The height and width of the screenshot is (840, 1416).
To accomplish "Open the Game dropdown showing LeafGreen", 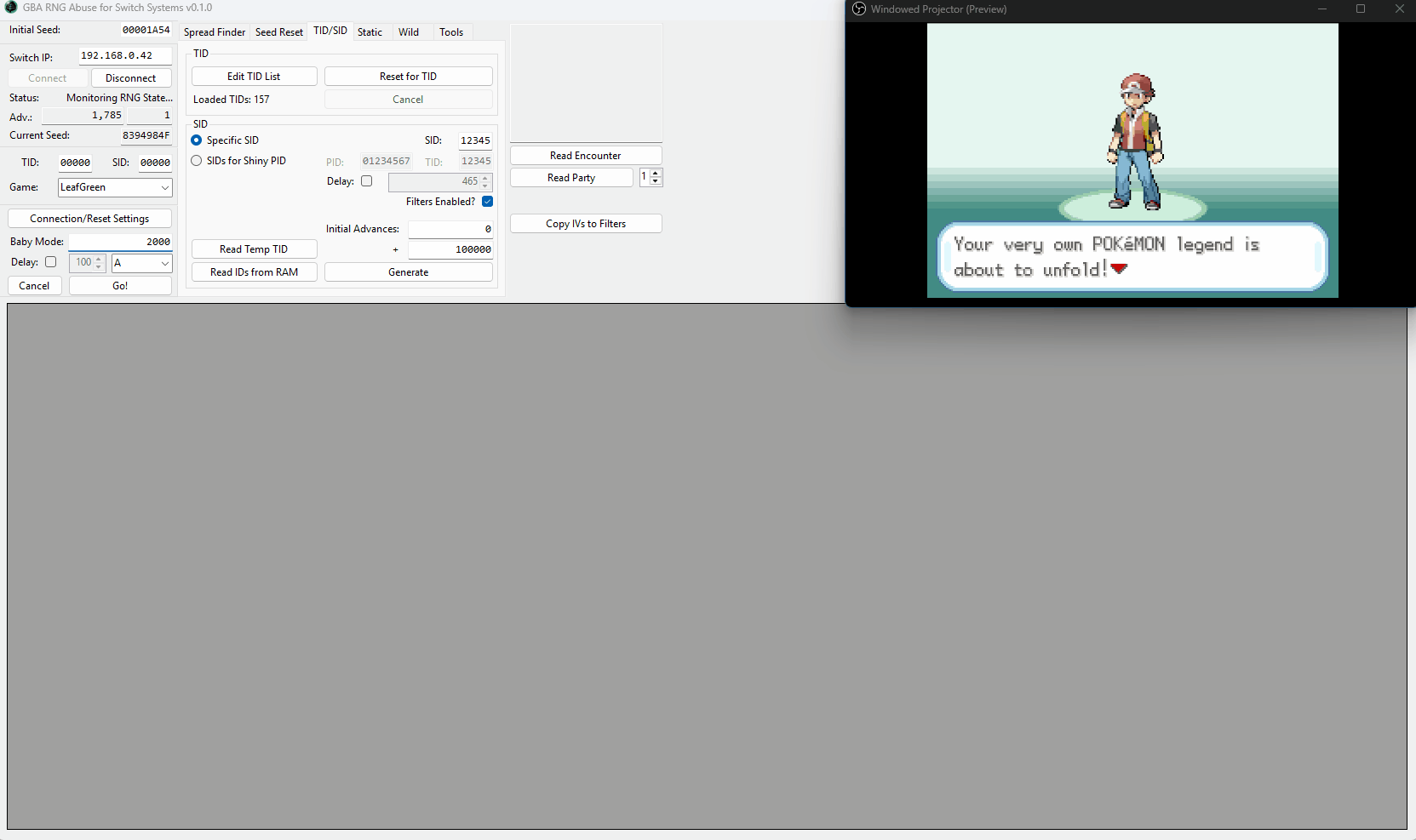I will (115, 187).
